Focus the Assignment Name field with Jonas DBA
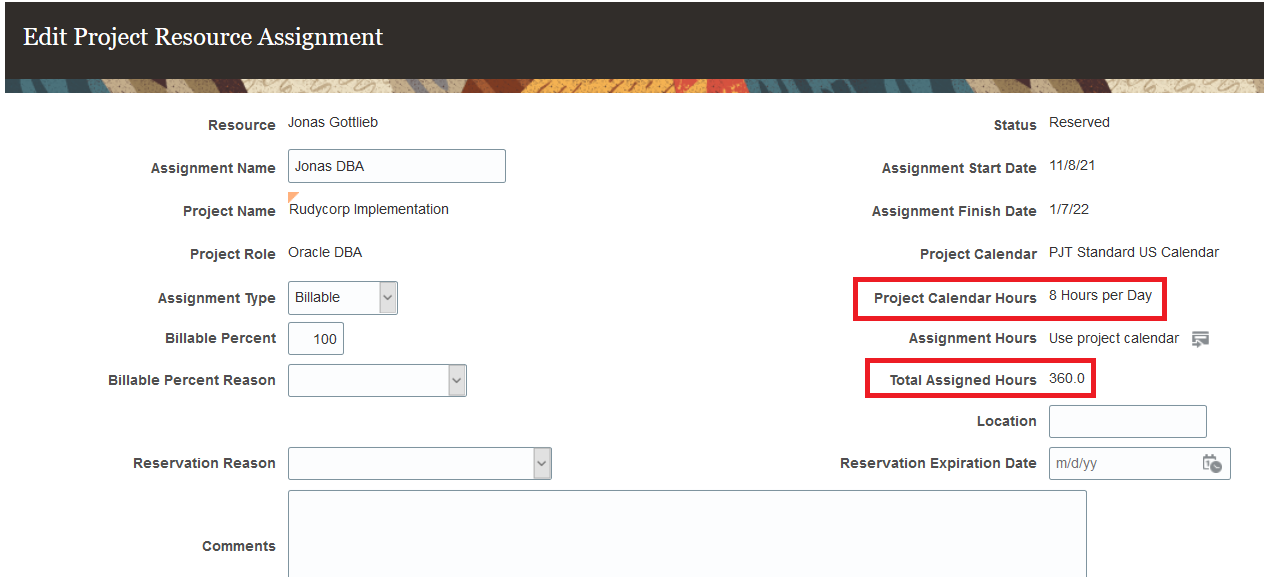1264x577 pixels. tap(397, 166)
